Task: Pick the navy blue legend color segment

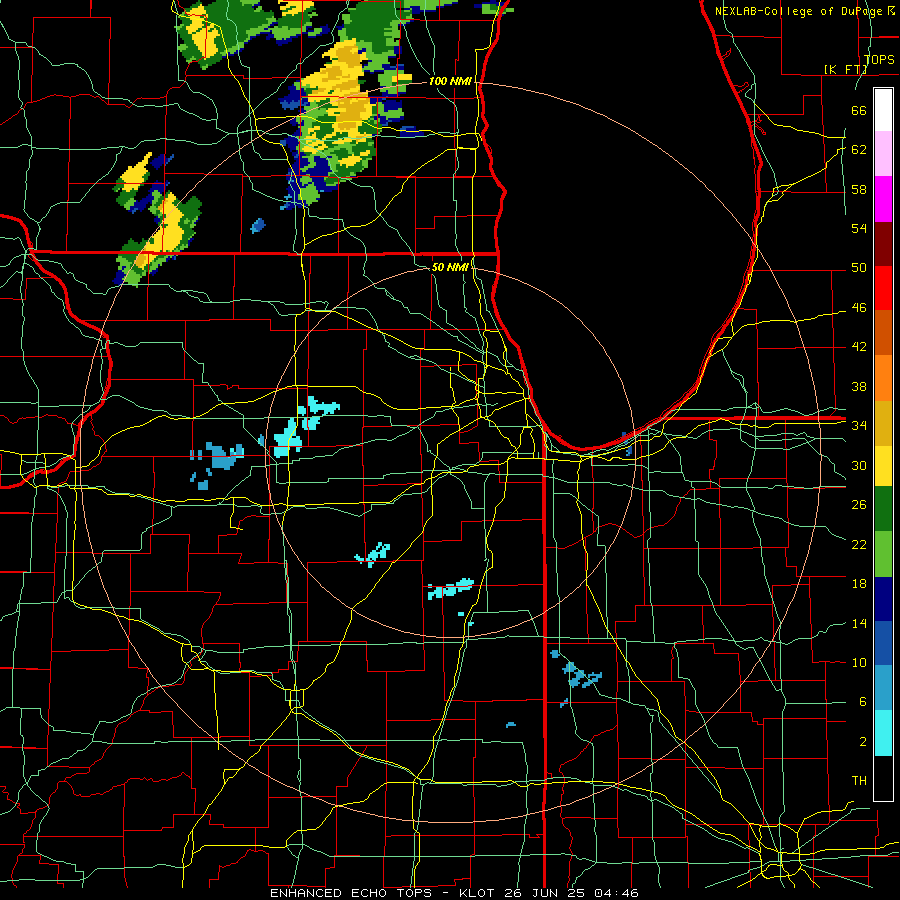Action: pos(883,599)
